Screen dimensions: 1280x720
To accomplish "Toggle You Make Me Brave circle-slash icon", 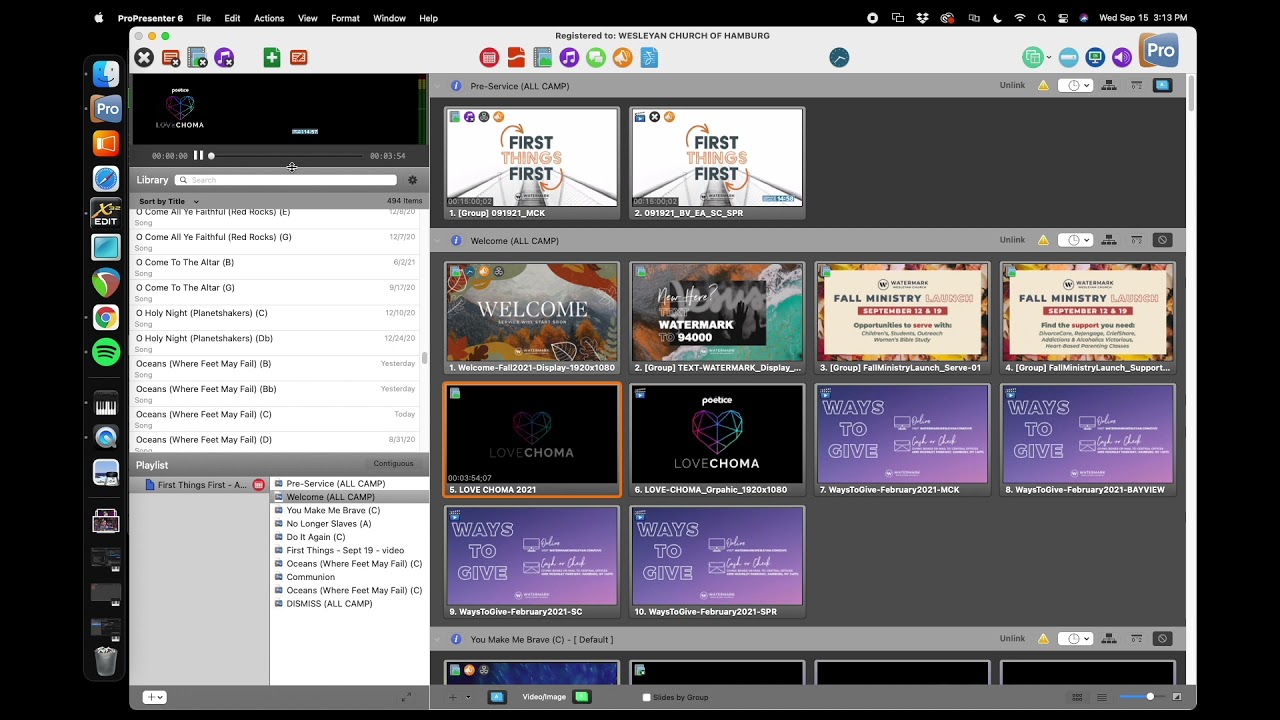I will point(1162,639).
